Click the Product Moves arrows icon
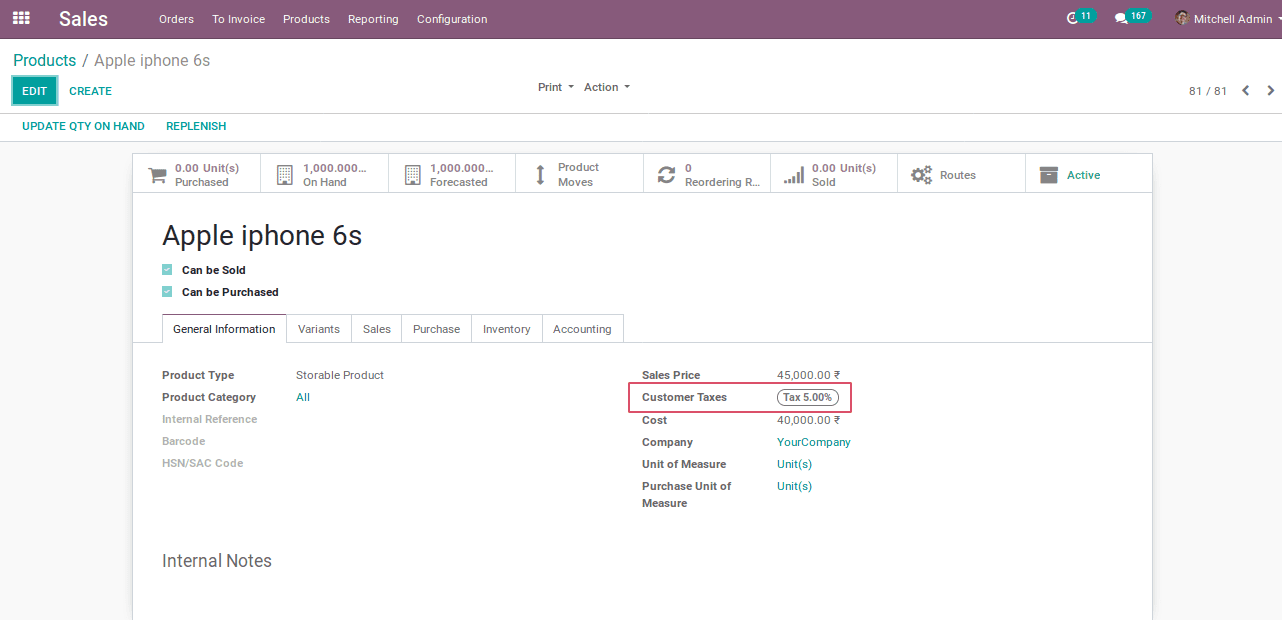 [x=540, y=175]
